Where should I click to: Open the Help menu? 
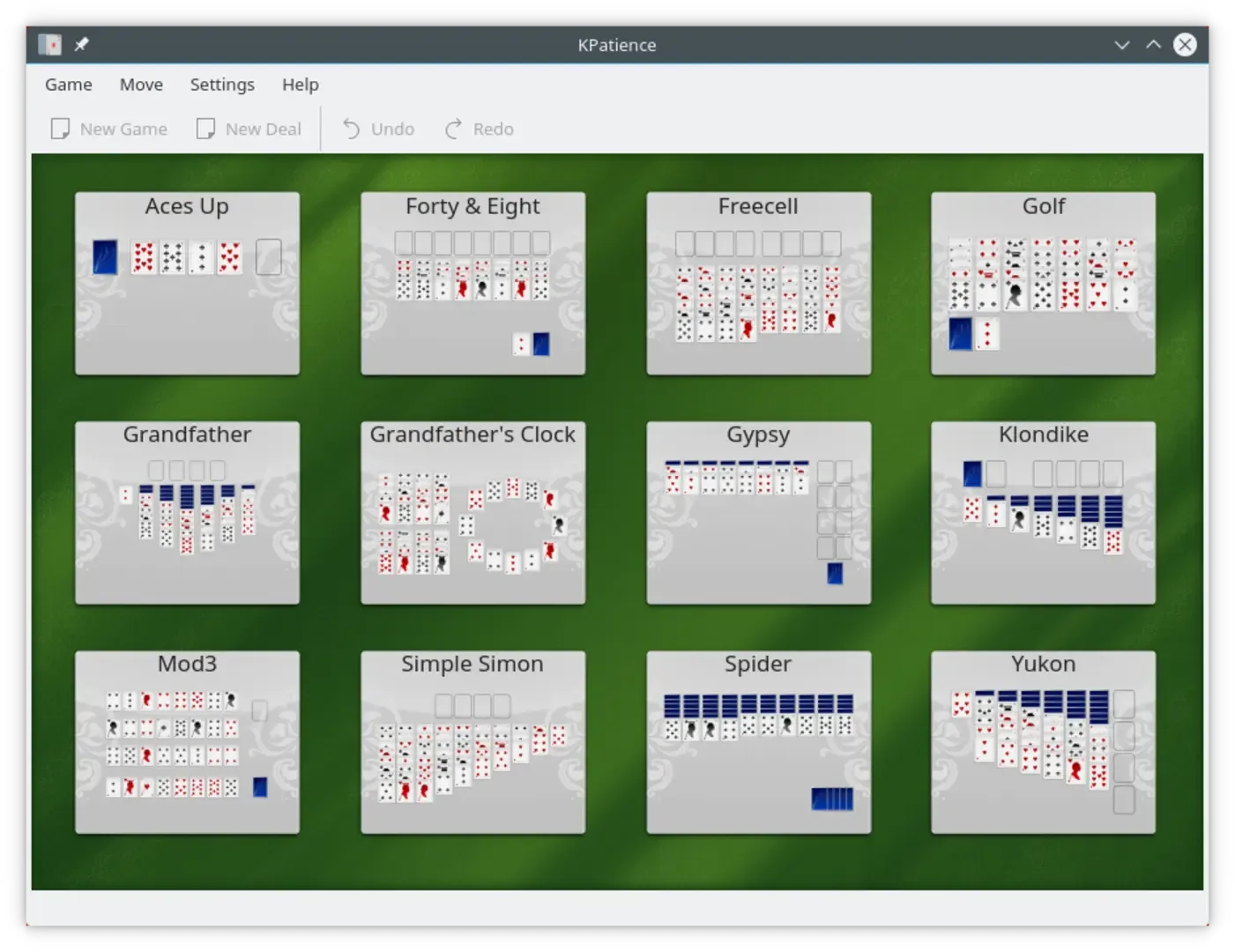click(300, 85)
